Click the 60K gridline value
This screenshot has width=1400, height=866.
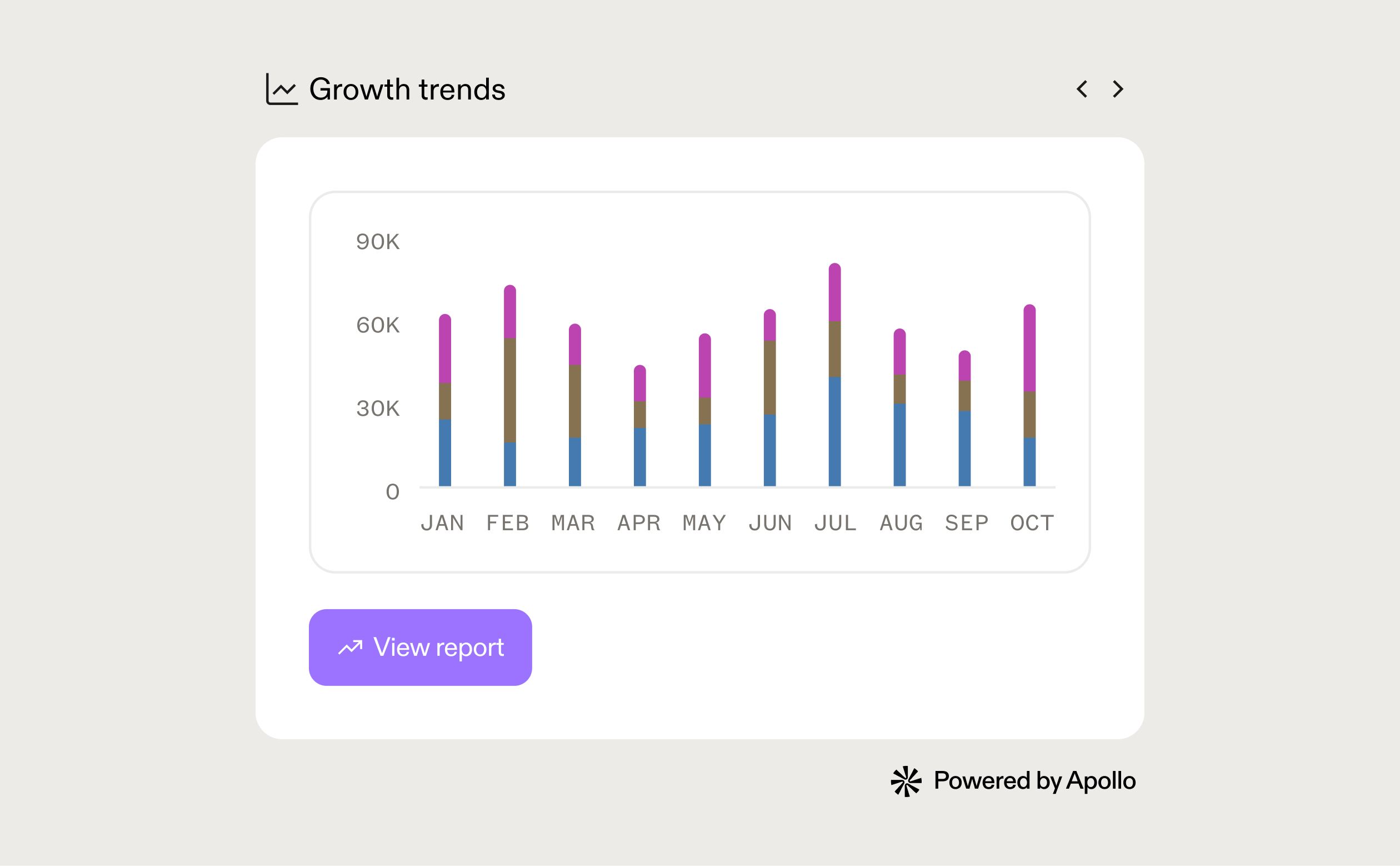coord(378,325)
